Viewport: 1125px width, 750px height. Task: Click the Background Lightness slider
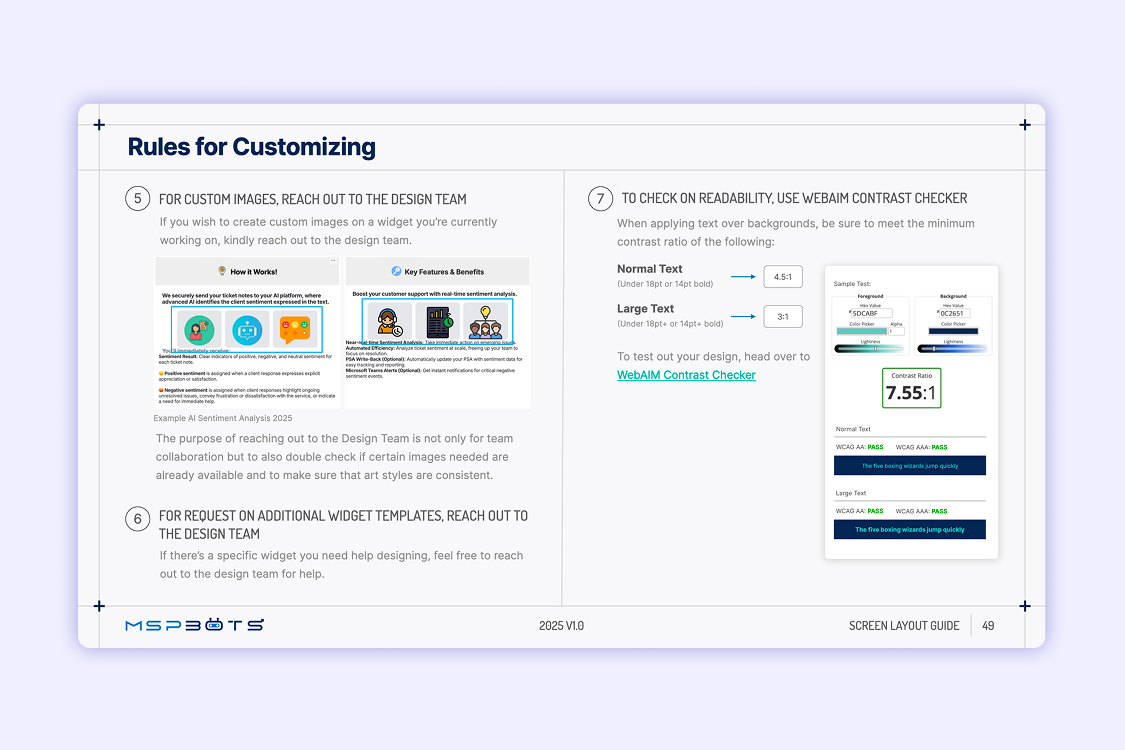953,349
